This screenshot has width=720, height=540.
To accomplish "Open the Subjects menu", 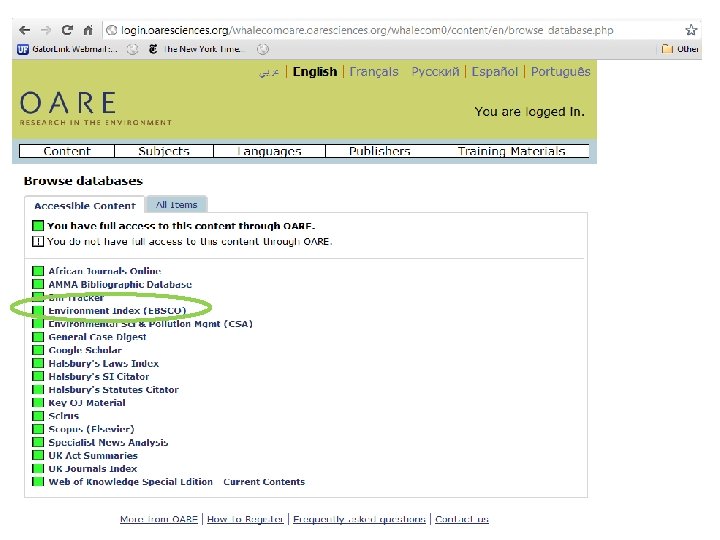I will (x=164, y=151).
